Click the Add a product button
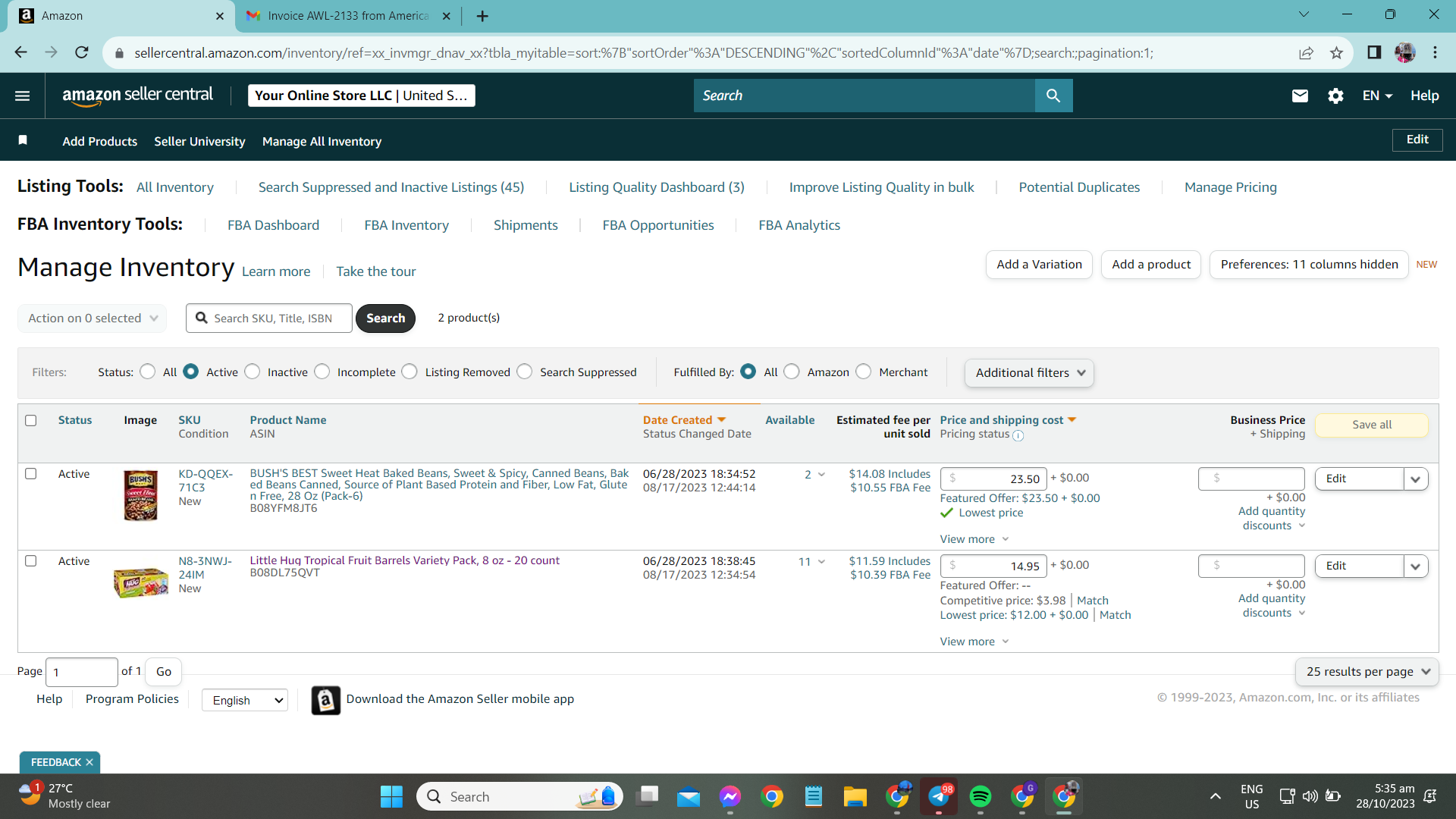The image size is (1456, 819). (1151, 265)
